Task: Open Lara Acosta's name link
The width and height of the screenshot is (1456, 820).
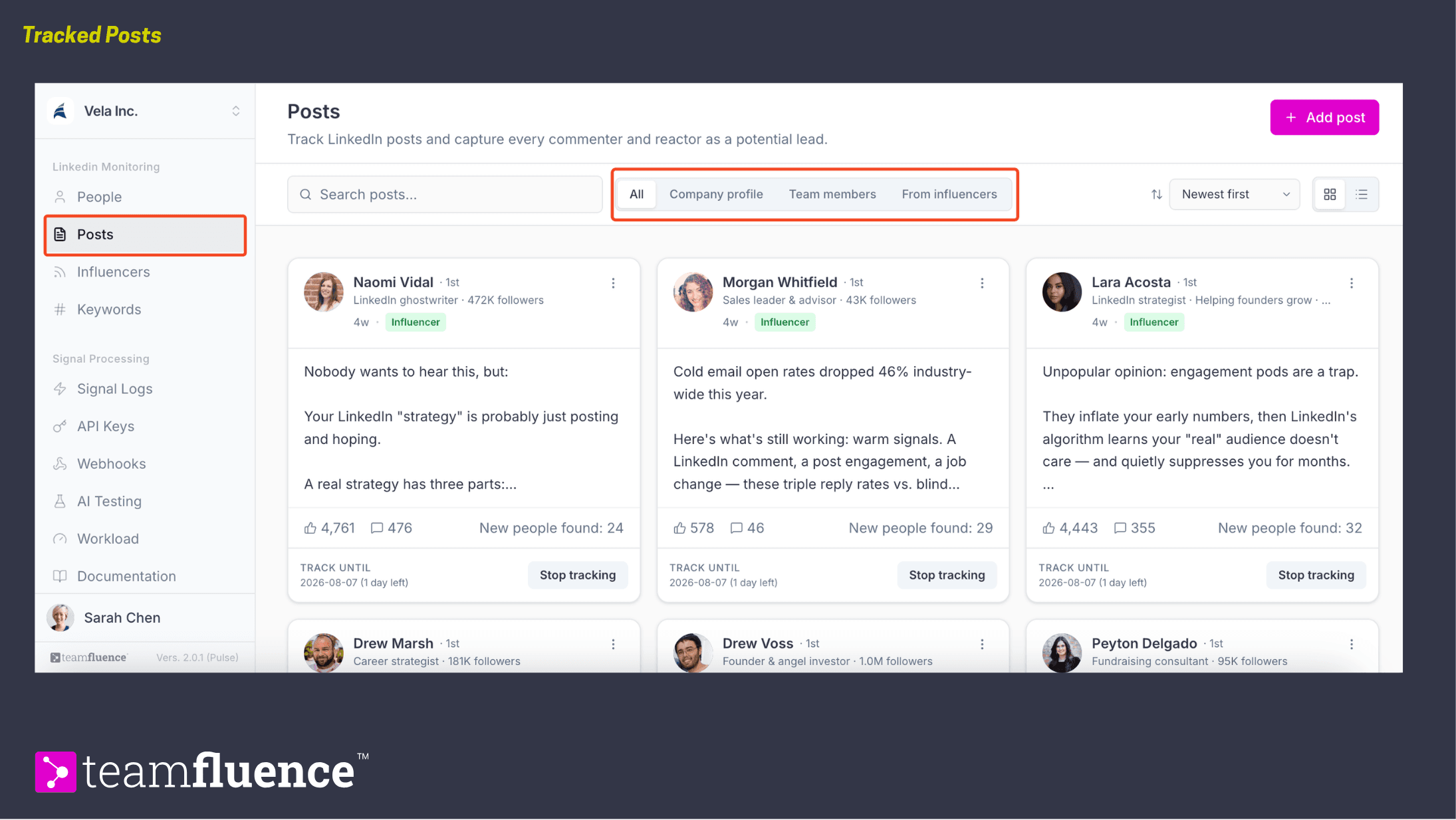Action: point(1131,282)
